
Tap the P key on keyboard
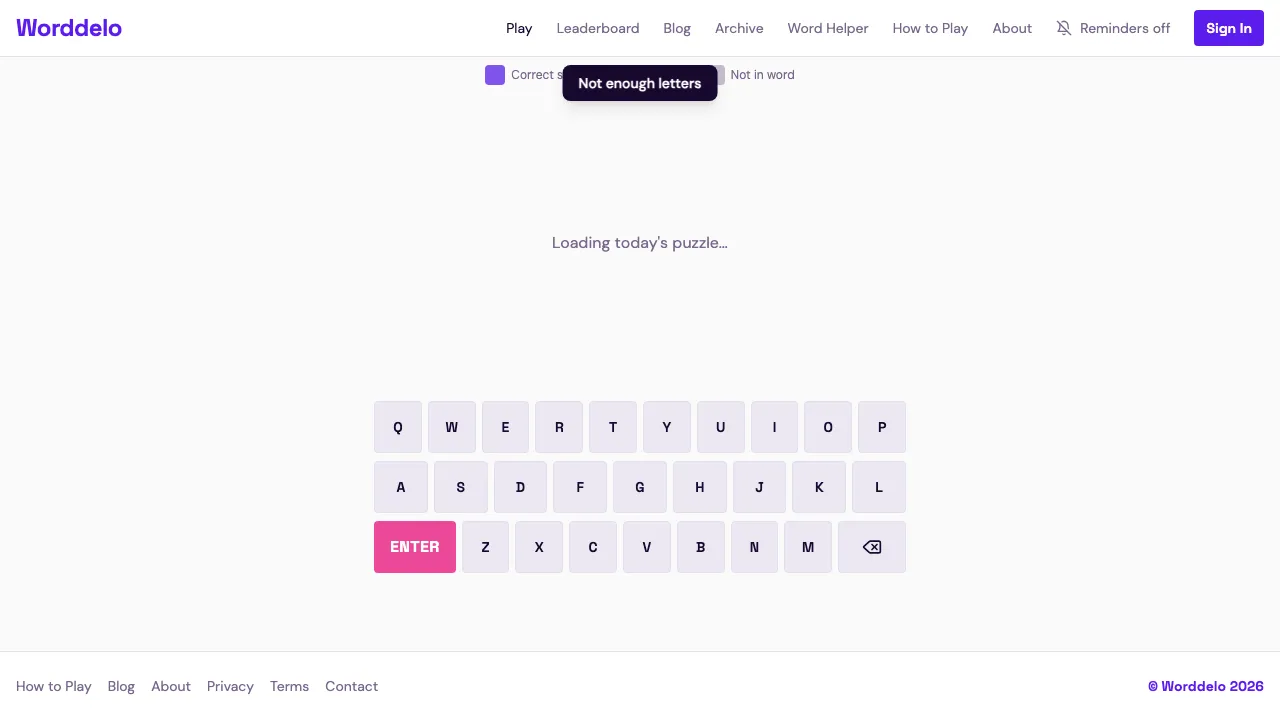click(882, 427)
